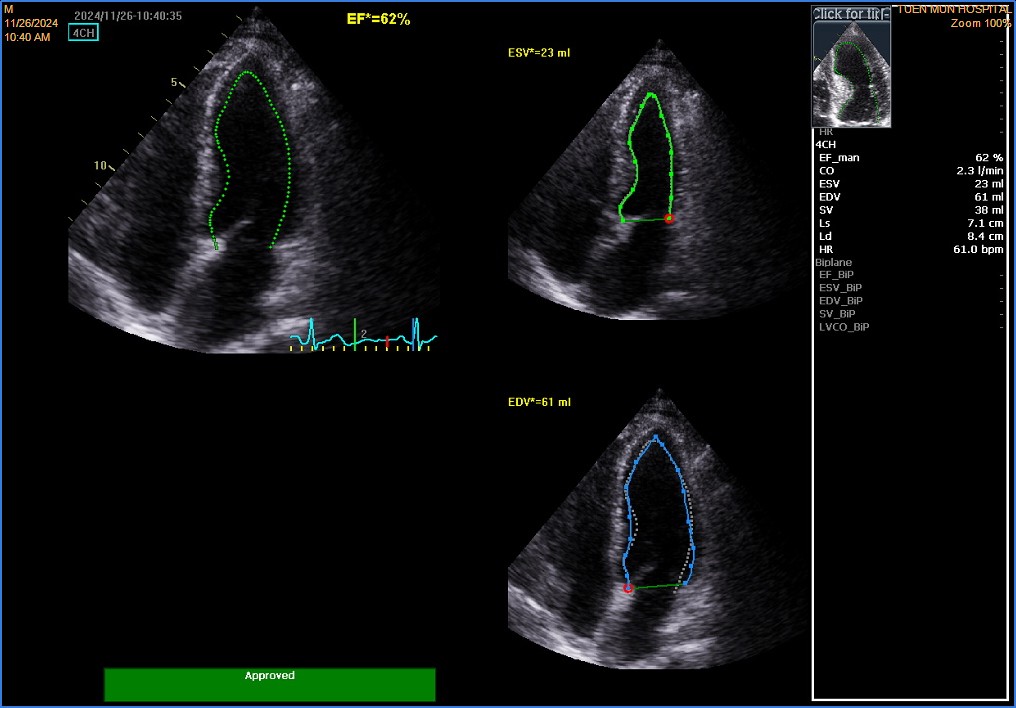Click the apex of blue EDV contour
Screen dimensions: 1016x708
point(655,437)
